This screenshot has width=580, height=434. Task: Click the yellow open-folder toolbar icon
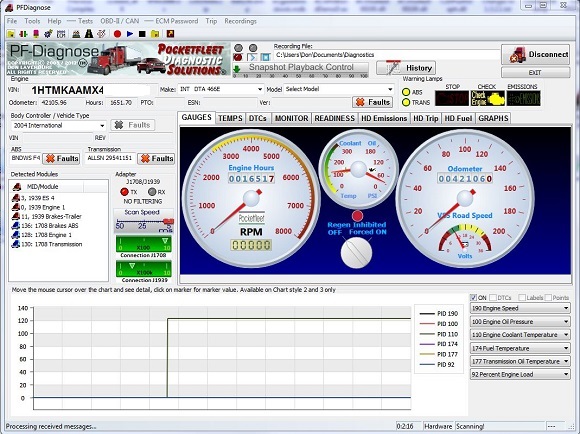click(x=11, y=34)
